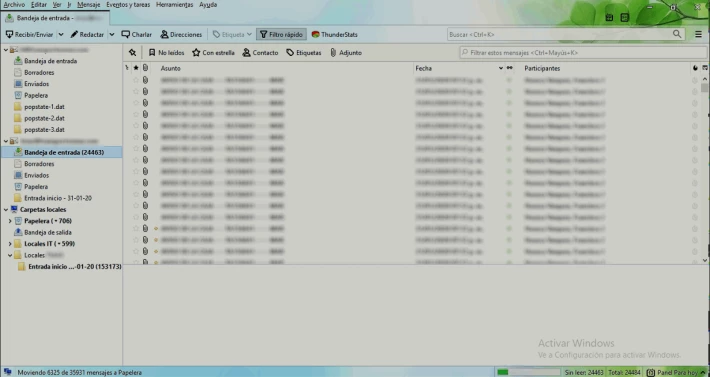Screen dimensions: 710x377
Task: Collapse the Carpetas locales tree
Action: 6,210
